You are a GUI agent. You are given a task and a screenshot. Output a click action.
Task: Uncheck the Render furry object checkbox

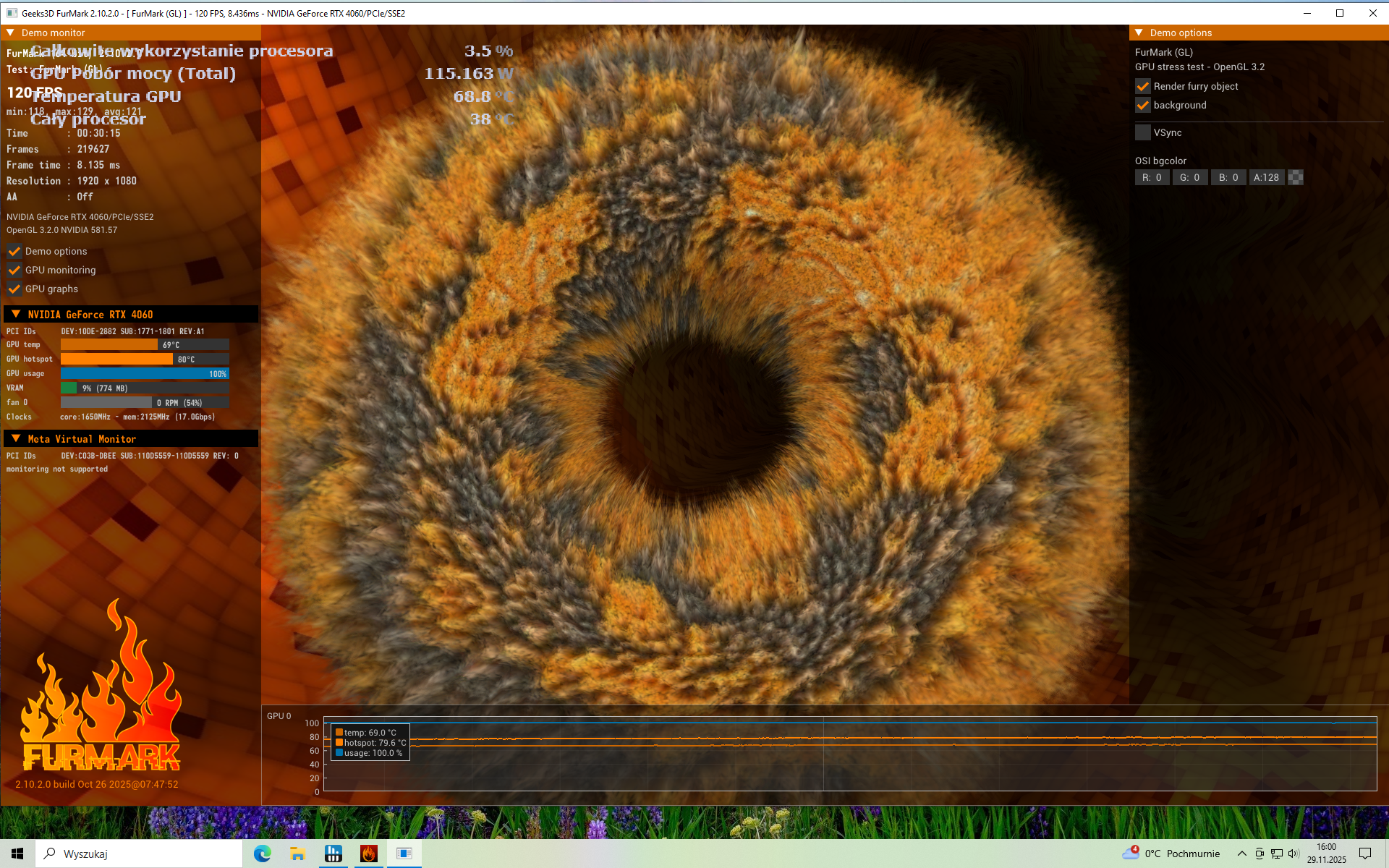1143,86
